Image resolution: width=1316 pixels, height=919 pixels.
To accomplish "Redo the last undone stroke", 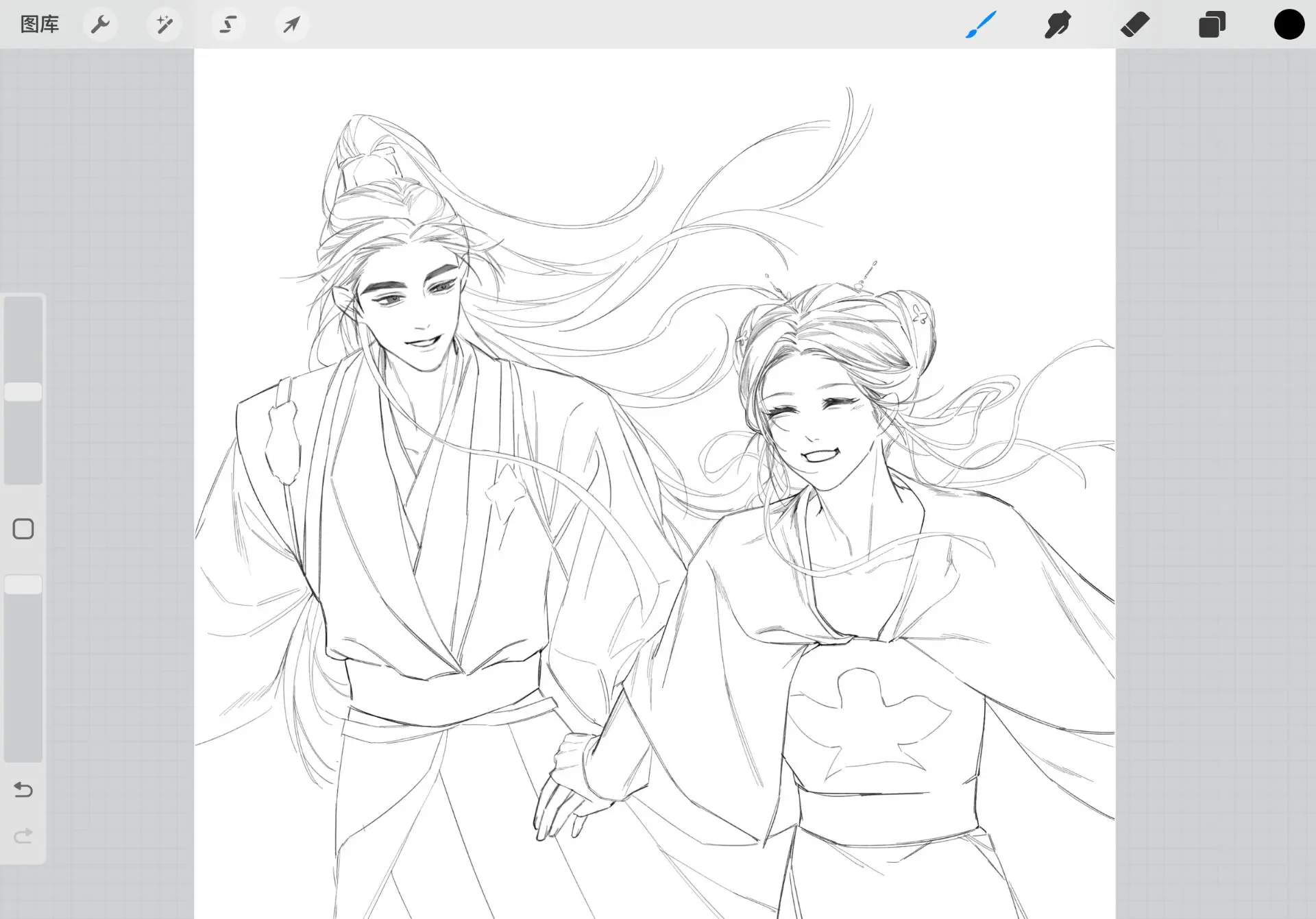I will click(23, 836).
